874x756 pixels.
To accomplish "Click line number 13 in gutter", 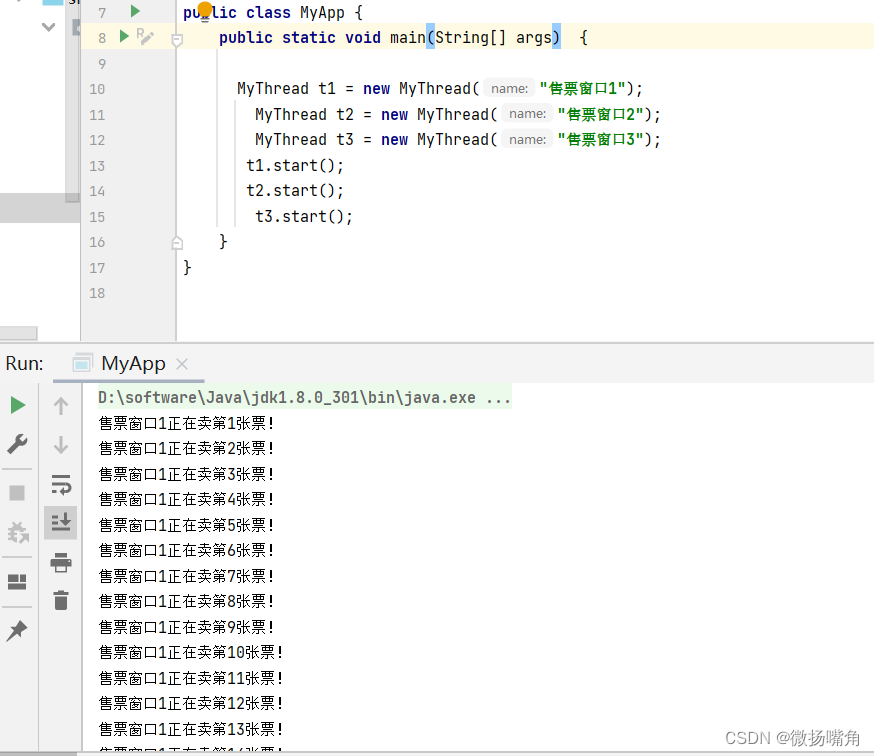I will [x=97, y=166].
